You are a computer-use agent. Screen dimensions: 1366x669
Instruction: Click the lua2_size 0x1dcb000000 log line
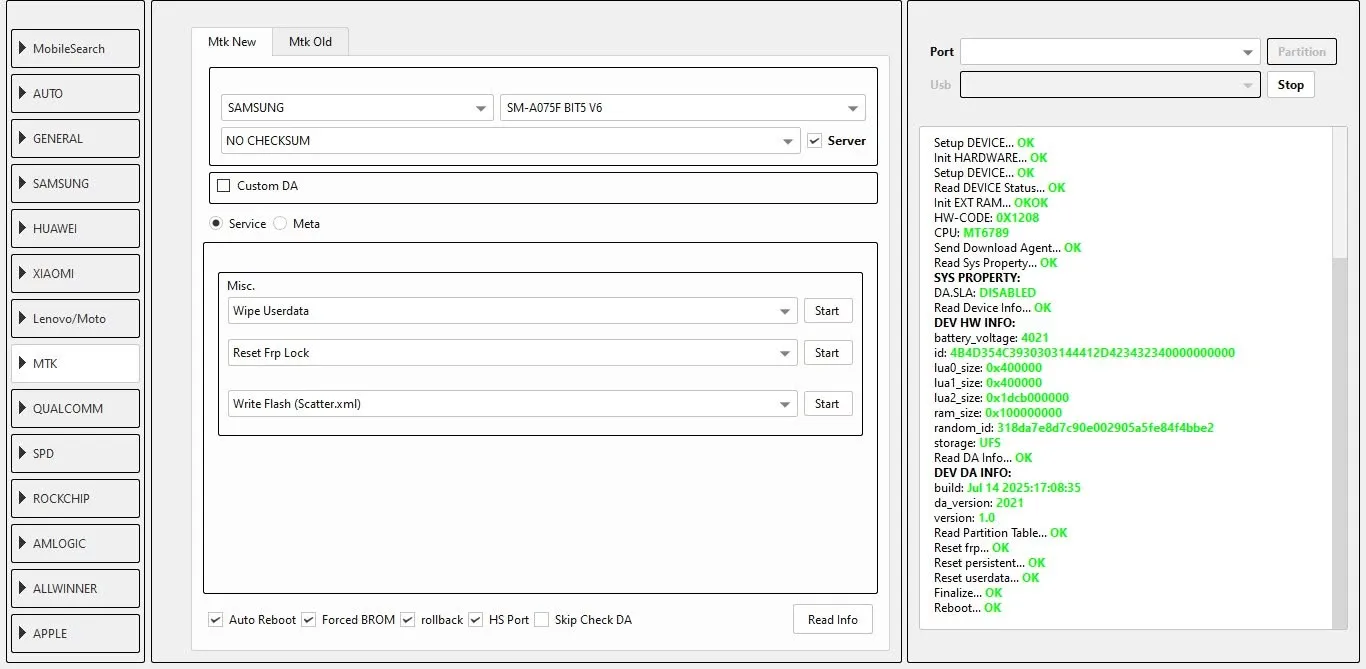click(x=1001, y=398)
